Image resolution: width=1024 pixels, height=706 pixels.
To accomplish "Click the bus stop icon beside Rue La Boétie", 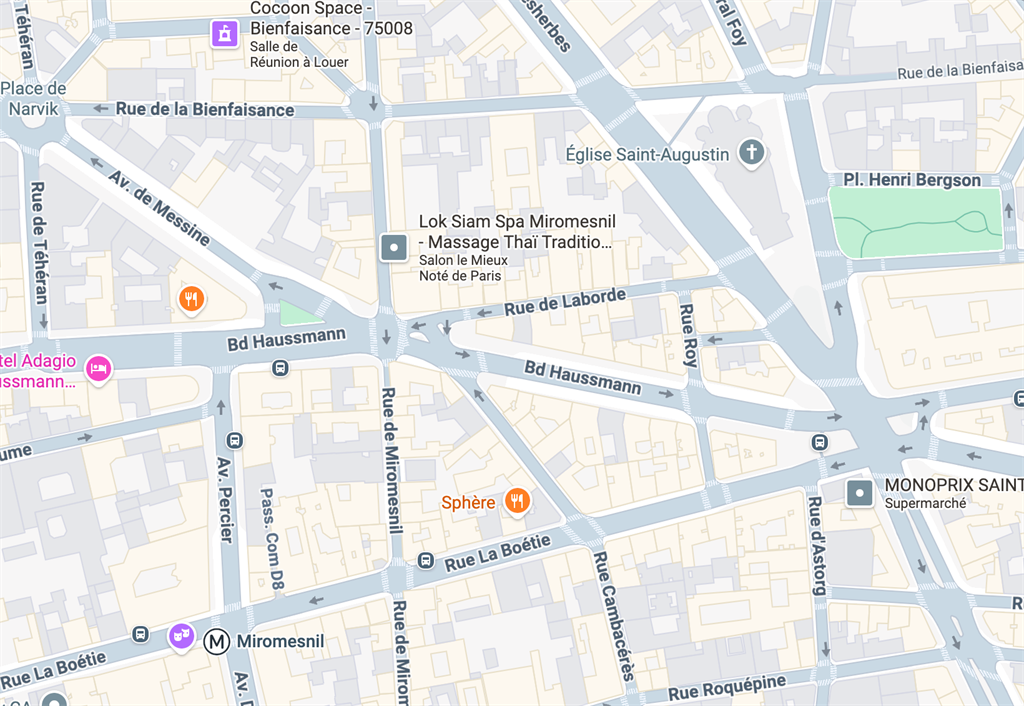I will click(426, 560).
